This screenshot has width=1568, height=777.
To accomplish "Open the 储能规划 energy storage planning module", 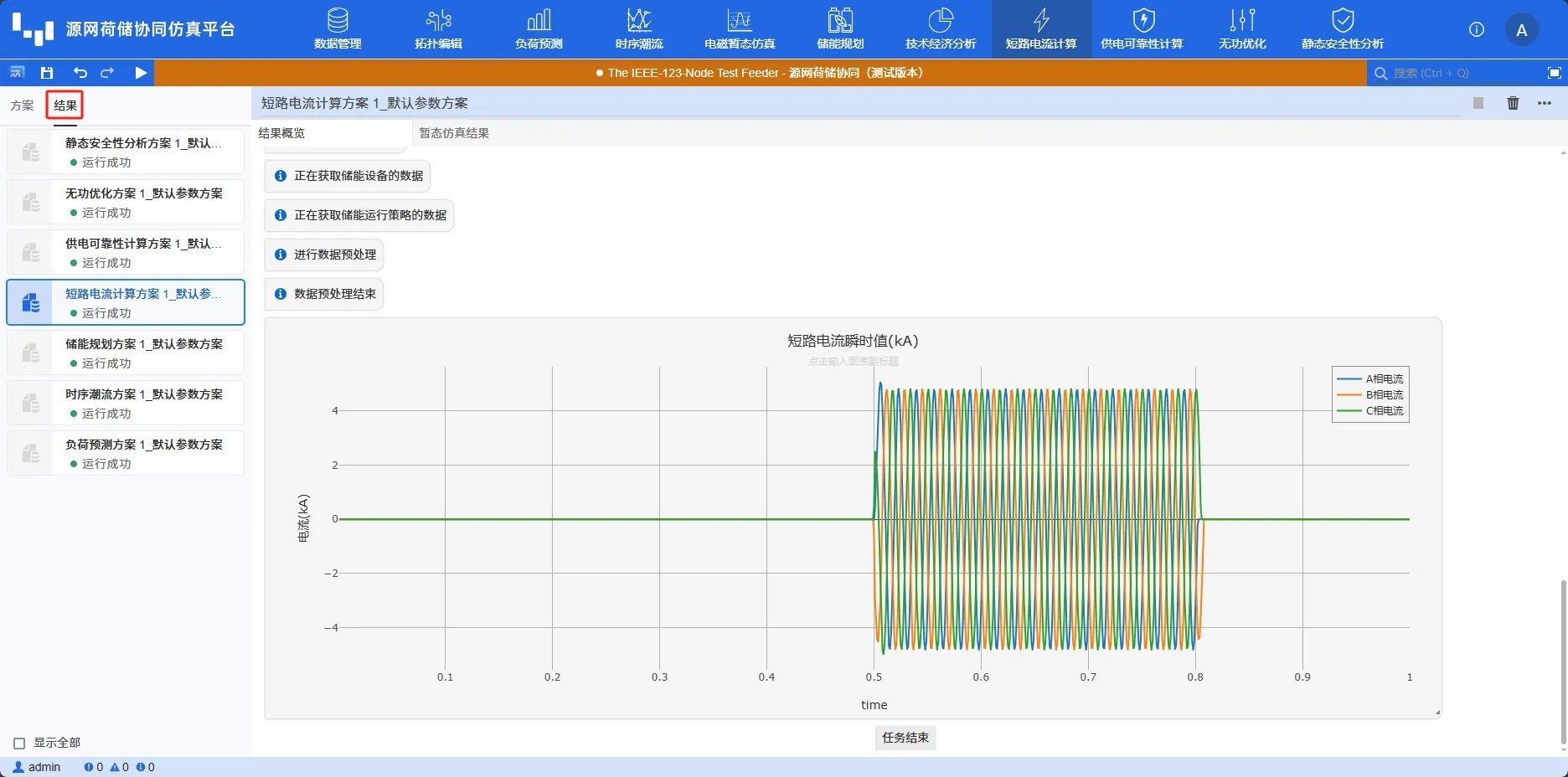I will (840, 29).
